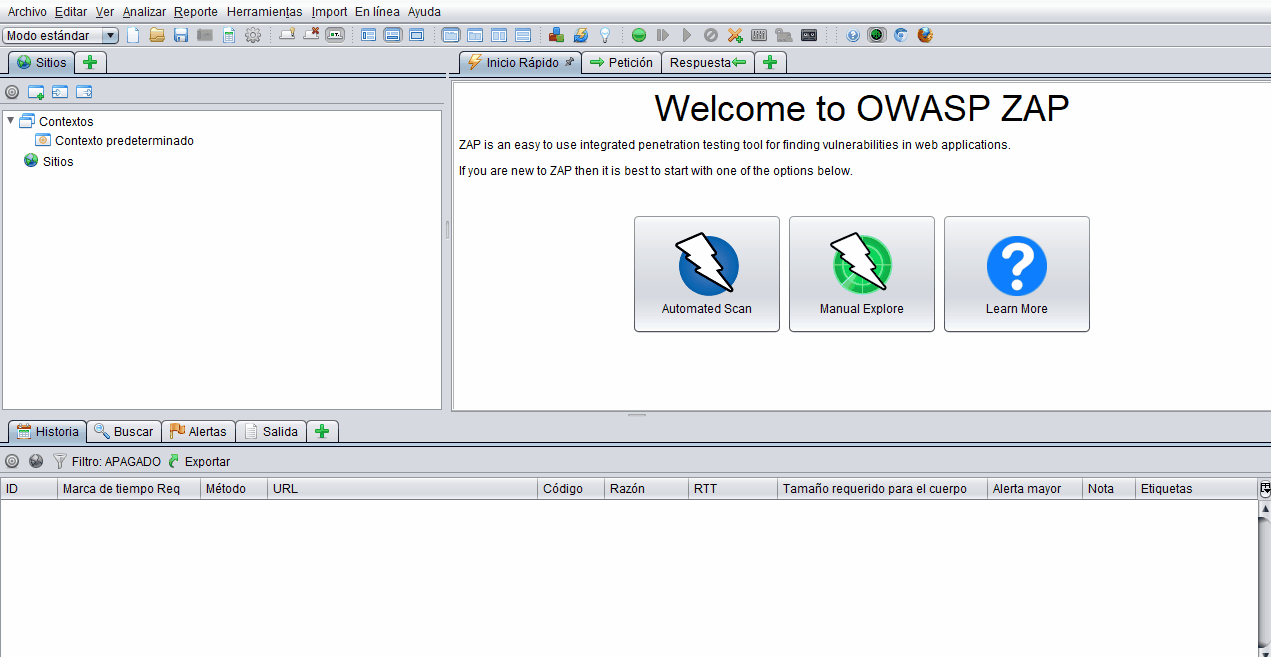The image size is (1271, 657).
Task: Open the Modo estándar mode dropdown
Action: [61, 36]
